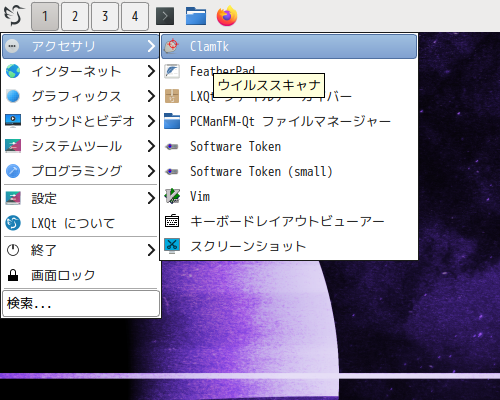Open the プログラミング menu category

pyautogui.click(x=80, y=171)
